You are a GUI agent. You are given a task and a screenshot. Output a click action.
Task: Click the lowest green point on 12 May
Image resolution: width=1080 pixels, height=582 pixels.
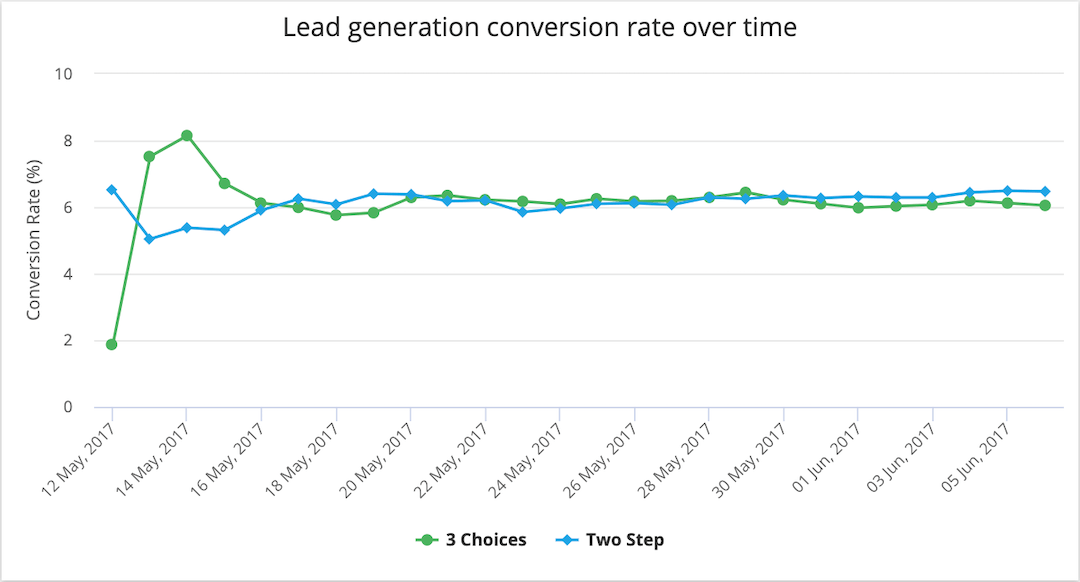coord(112,344)
